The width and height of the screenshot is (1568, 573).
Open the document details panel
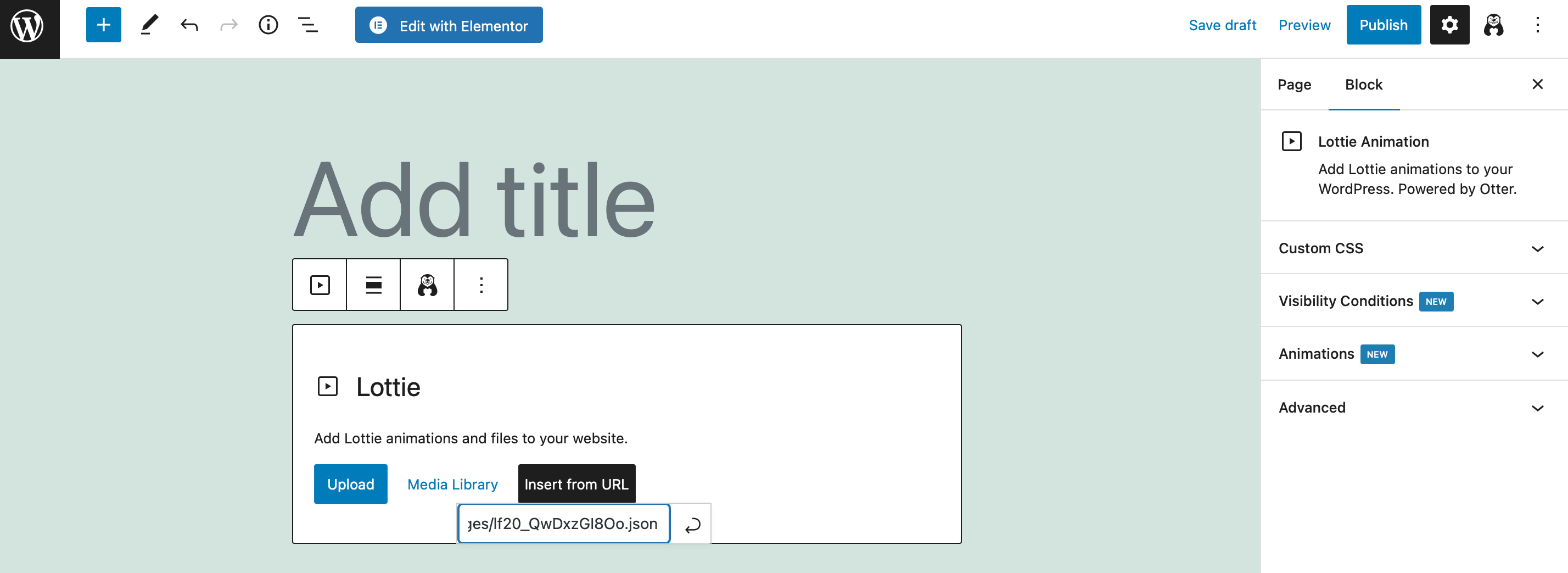268,24
